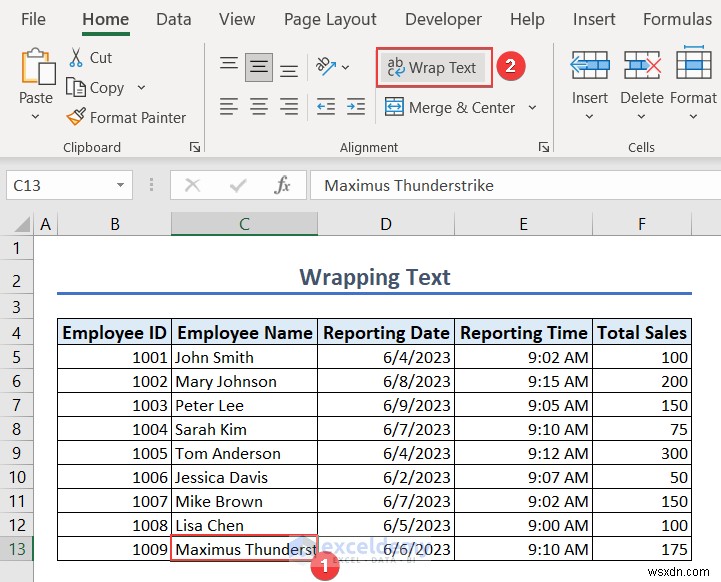This screenshot has width=721, height=582.
Task: Click the Format cells icon
Action: pos(693,63)
